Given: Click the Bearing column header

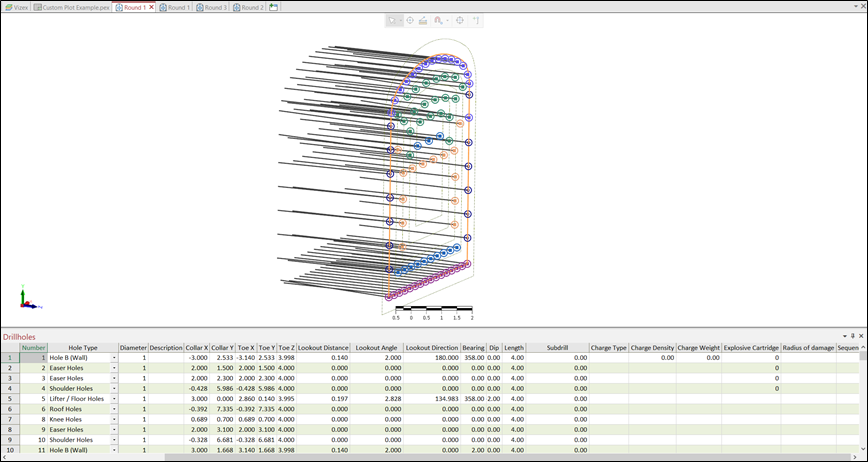Looking at the screenshot, I should pyautogui.click(x=473, y=347).
